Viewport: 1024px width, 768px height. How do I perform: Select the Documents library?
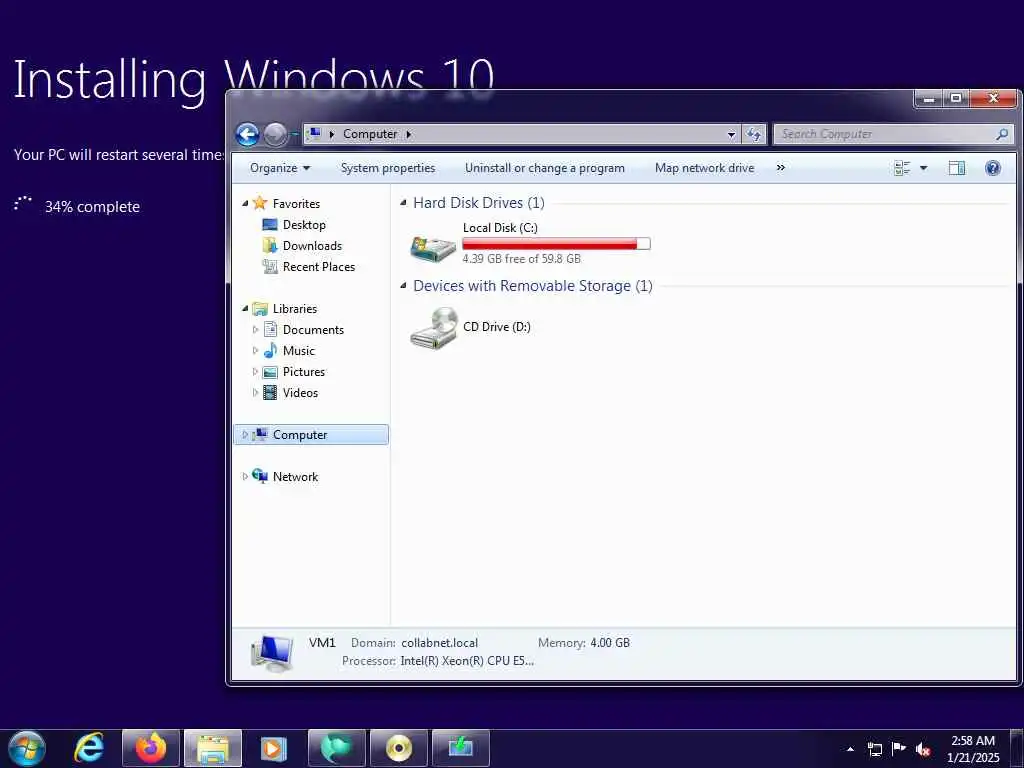(x=313, y=330)
